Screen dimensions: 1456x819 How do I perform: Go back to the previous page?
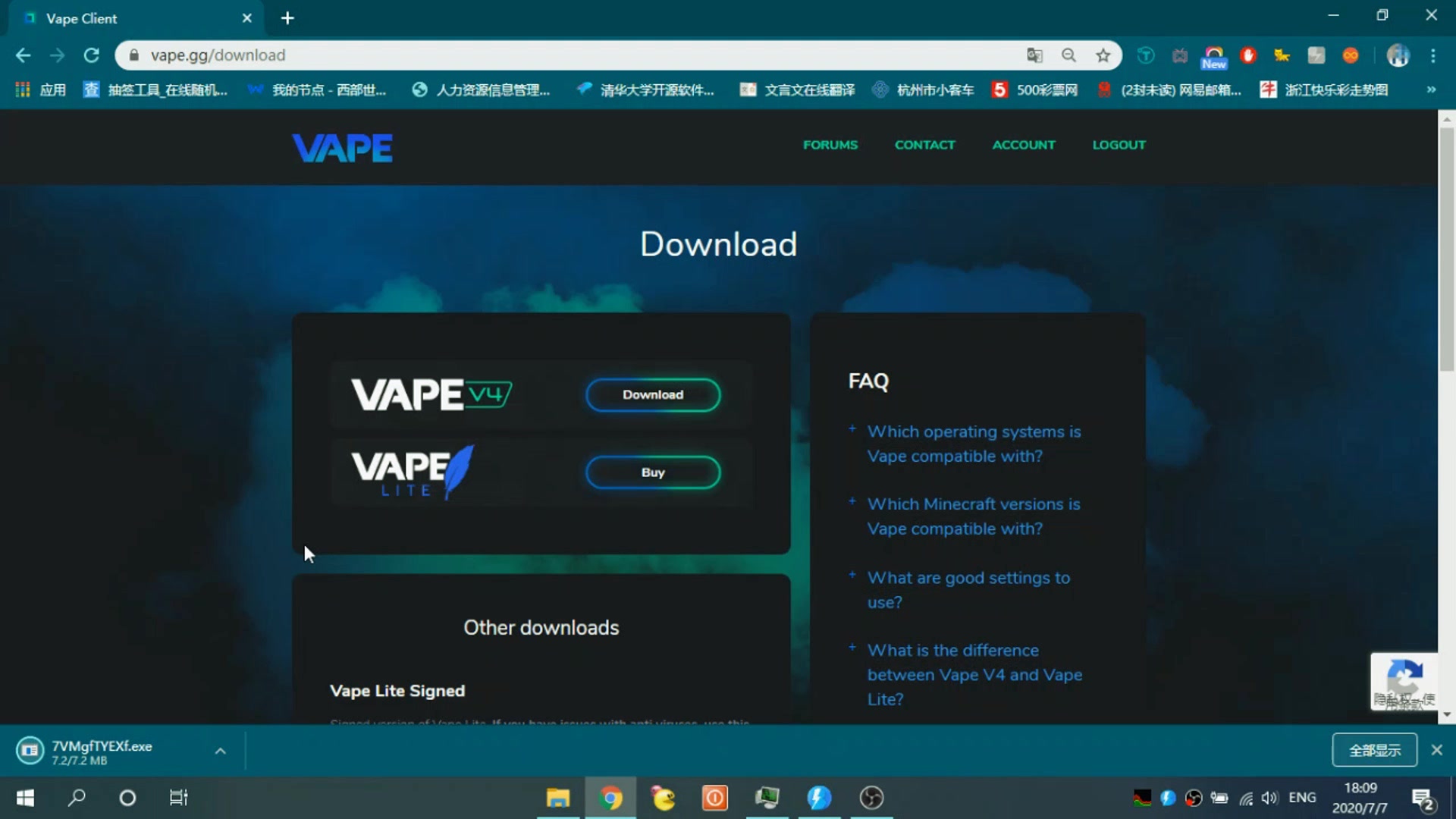click(23, 55)
